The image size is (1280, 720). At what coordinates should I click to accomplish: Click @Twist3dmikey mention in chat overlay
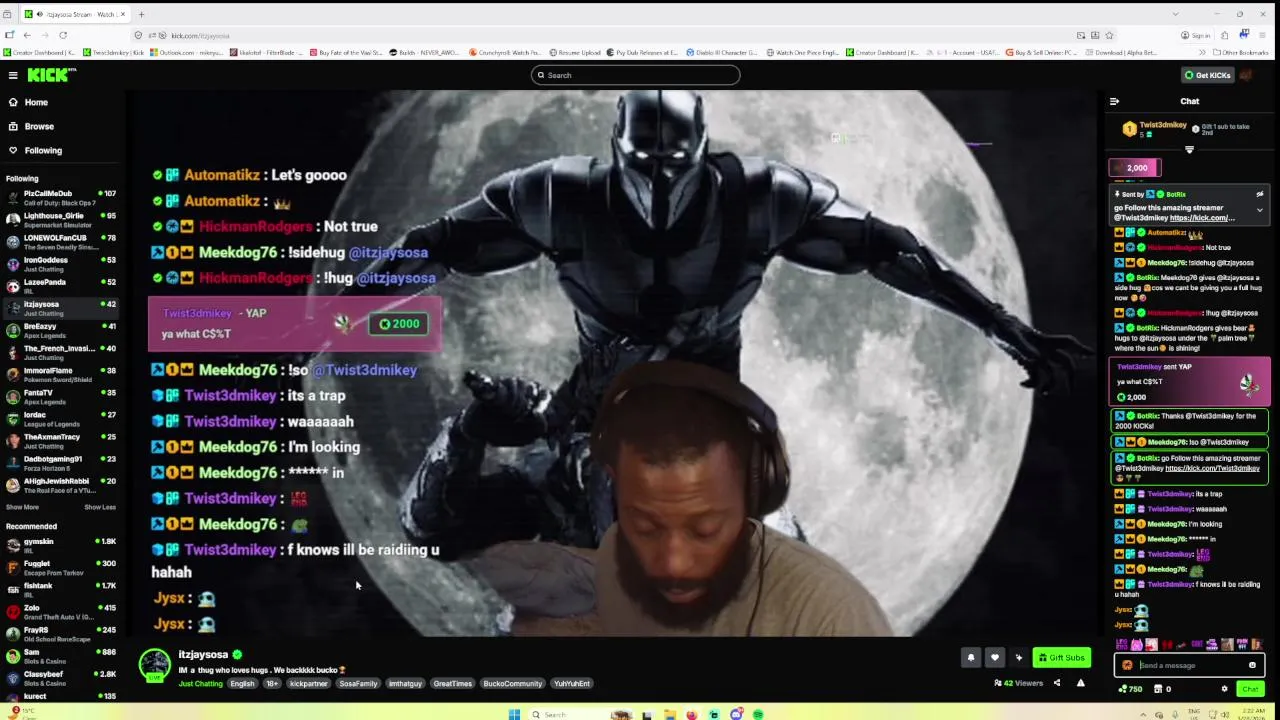pos(365,370)
